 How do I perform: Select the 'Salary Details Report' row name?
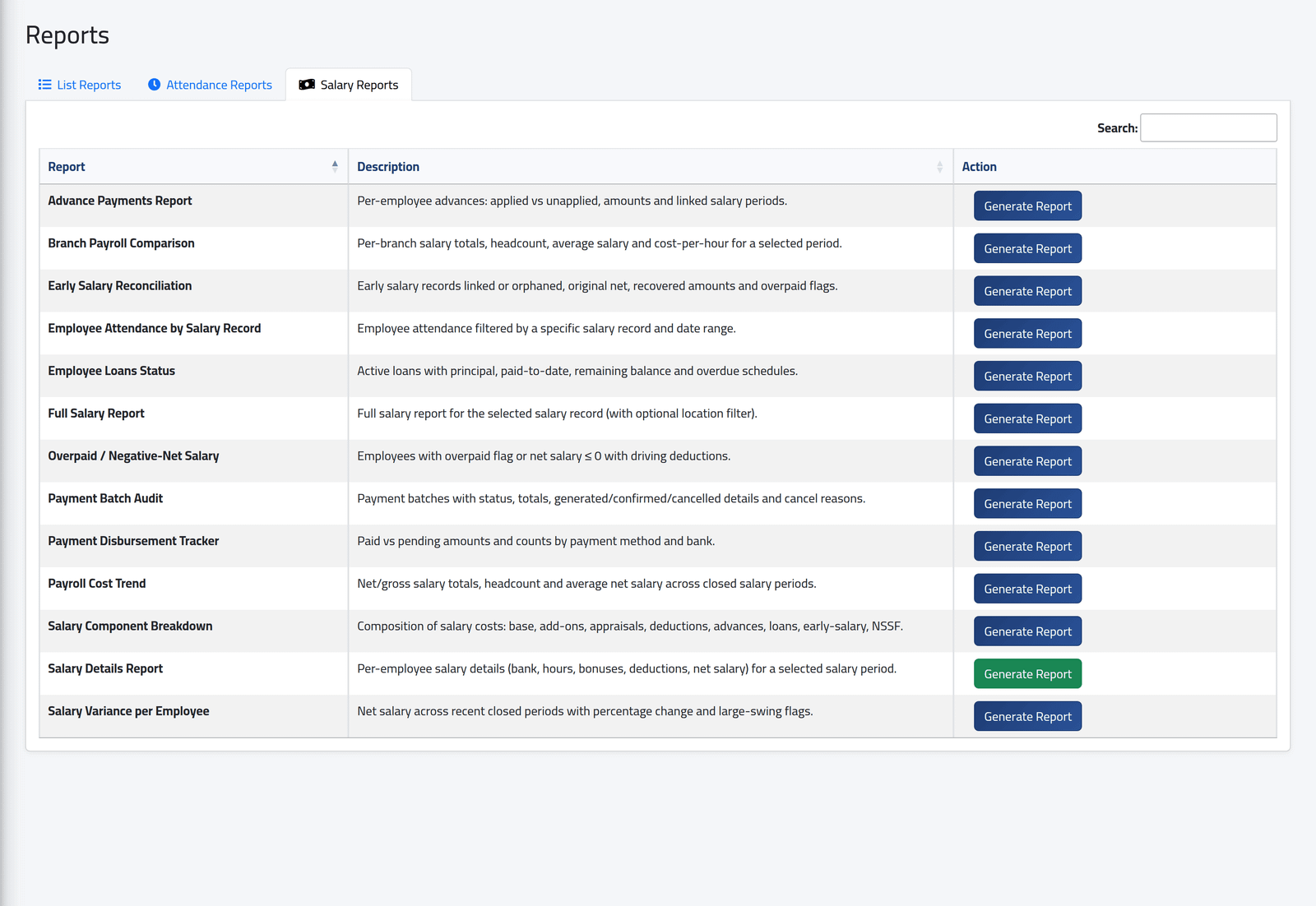pyautogui.click(x=105, y=668)
